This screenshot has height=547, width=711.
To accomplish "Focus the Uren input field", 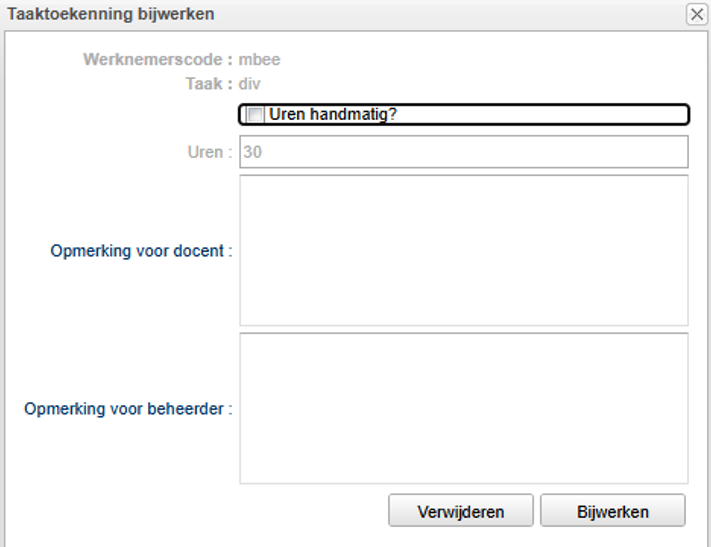I will [x=463, y=153].
